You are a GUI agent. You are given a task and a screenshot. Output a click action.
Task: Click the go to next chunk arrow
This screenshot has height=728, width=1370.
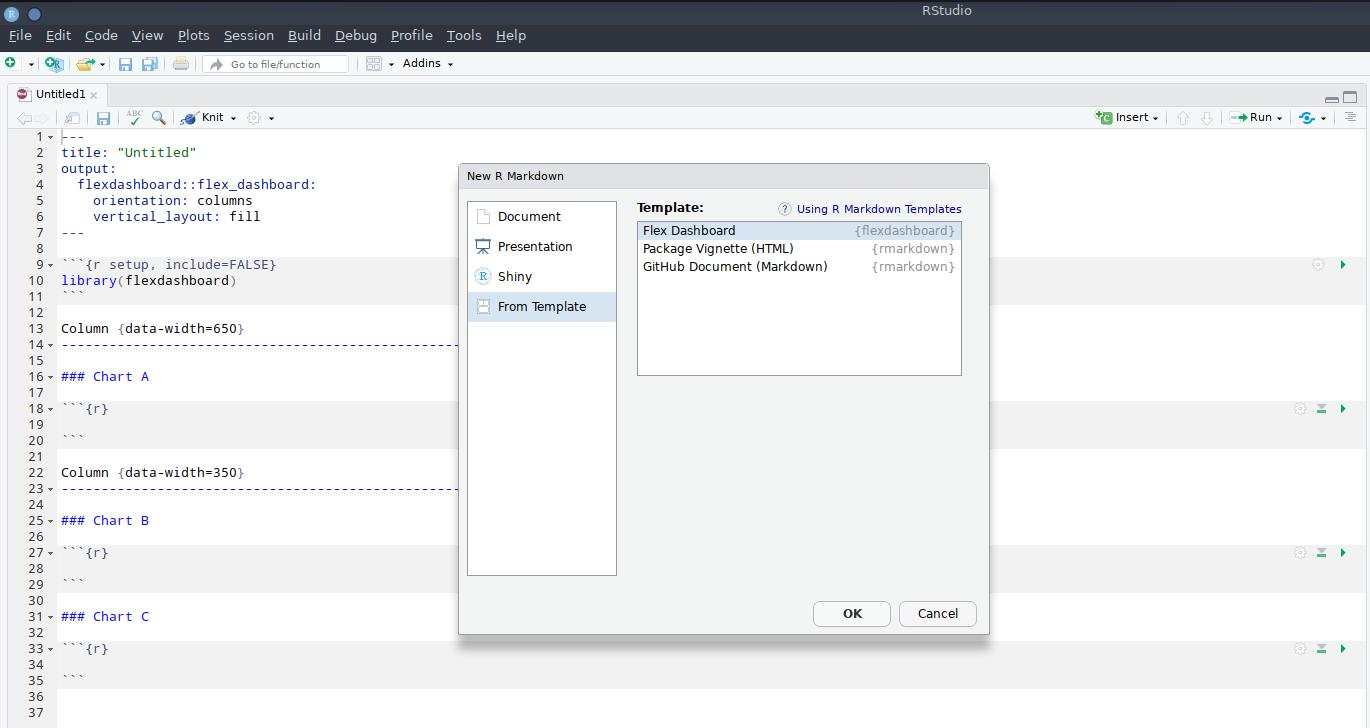(x=1207, y=118)
